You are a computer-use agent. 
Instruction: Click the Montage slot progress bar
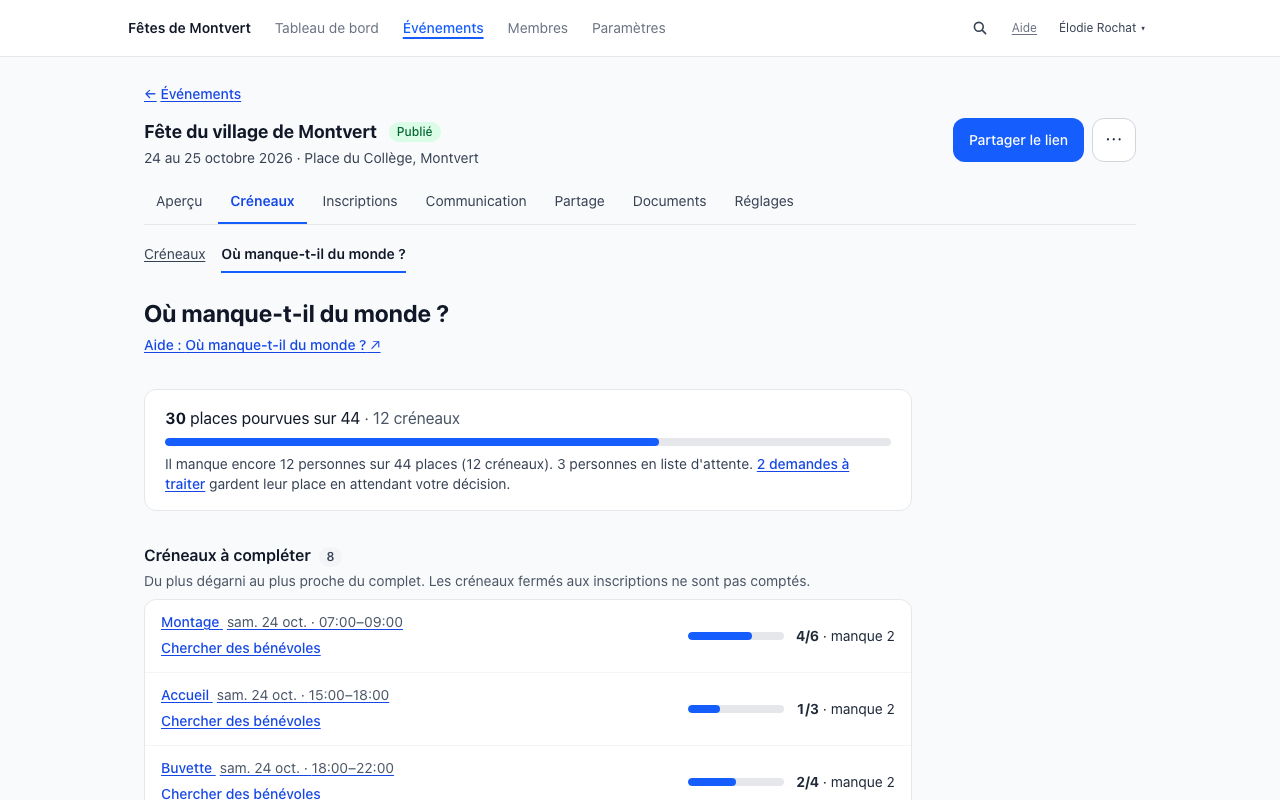pyautogui.click(x=736, y=636)
